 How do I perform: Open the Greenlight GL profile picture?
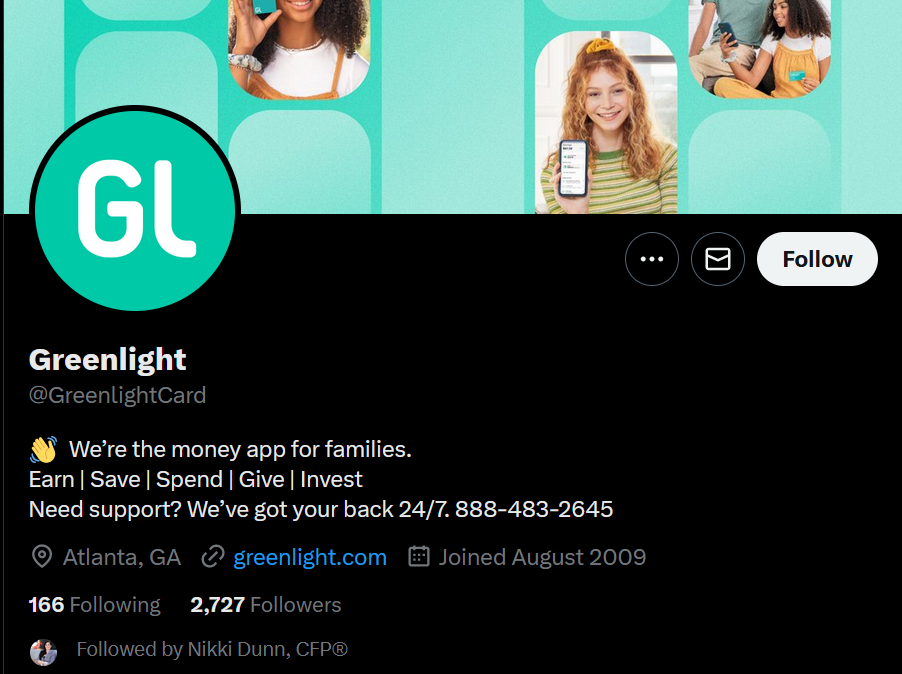pyautogui.click(x=135, y=210)
